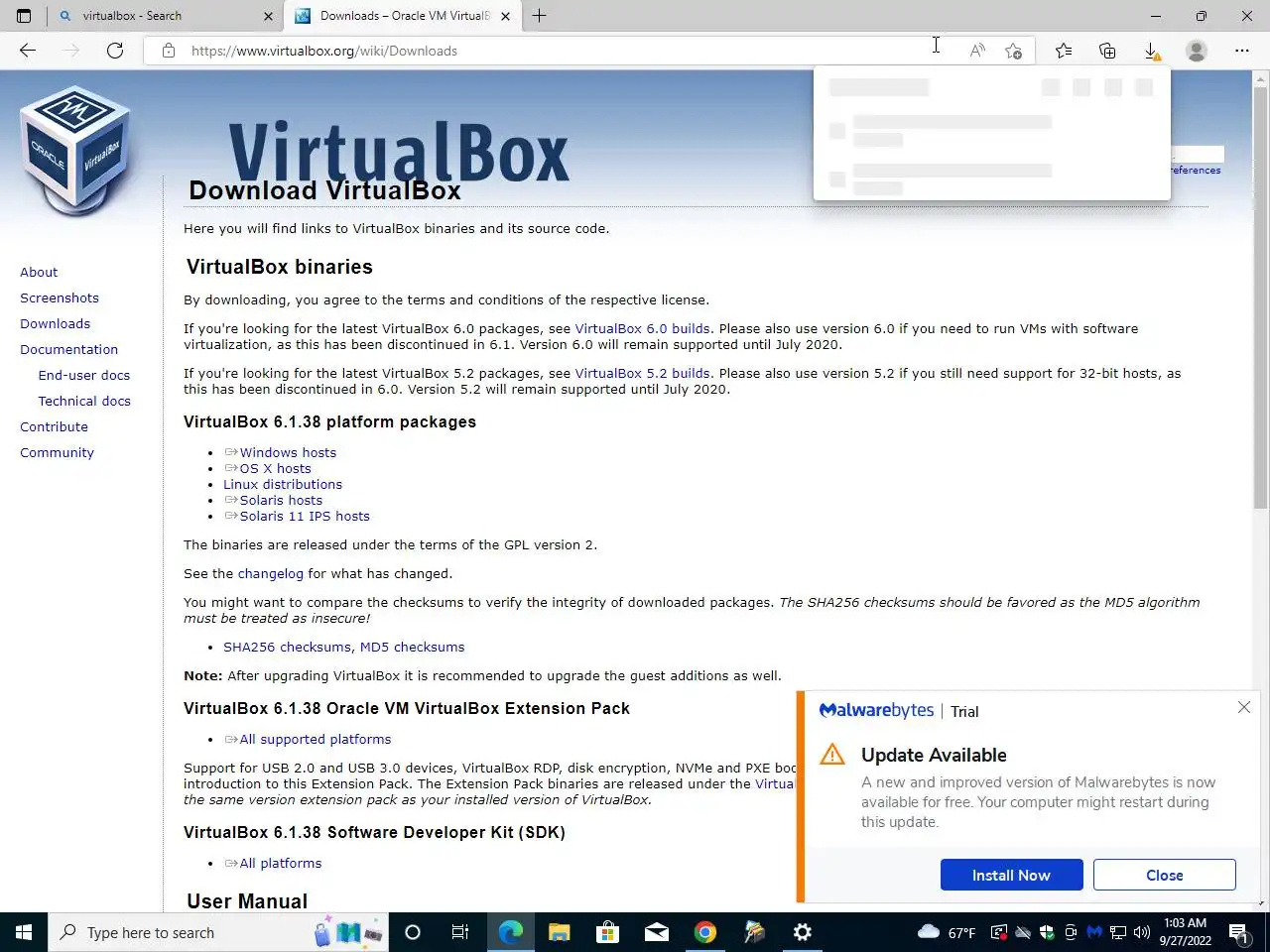Open Google Chrome from the taskbar

pyautogui.click(x=704, y=932)
